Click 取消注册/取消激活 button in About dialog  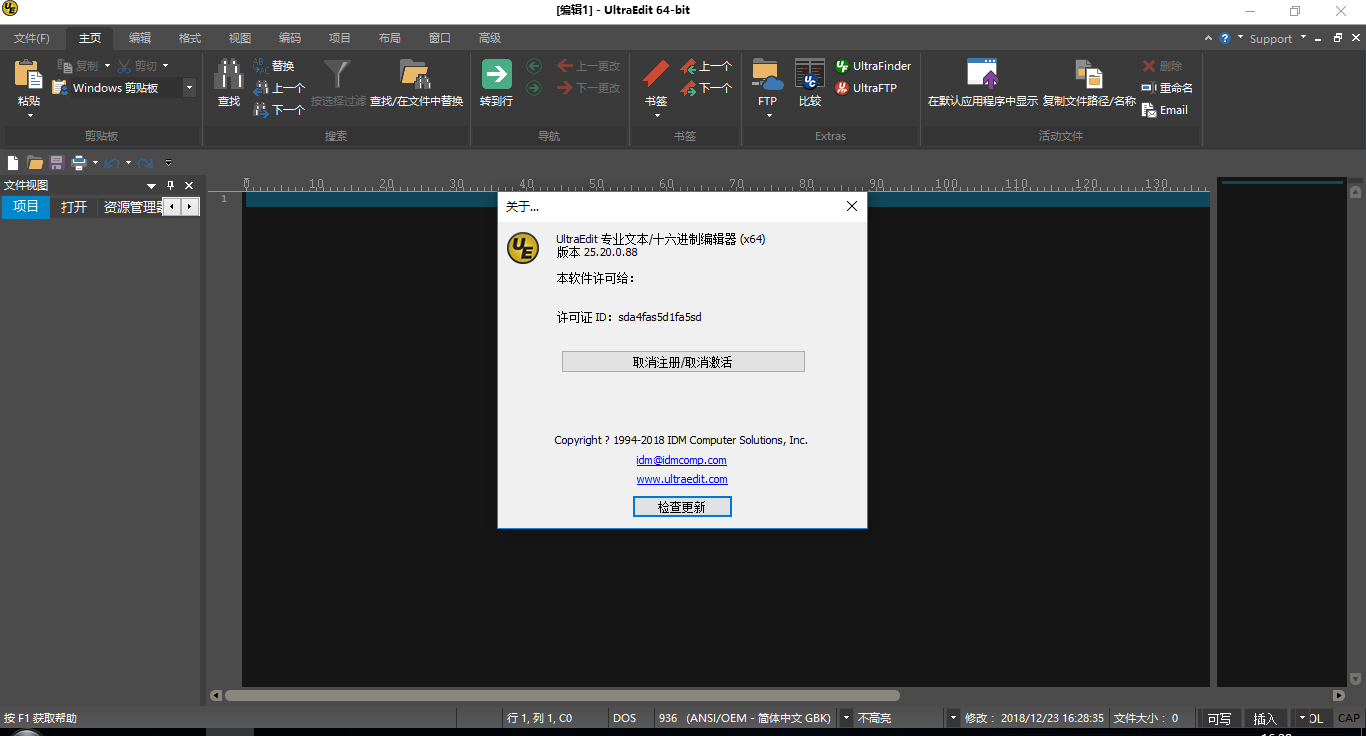[x=683, y=362]
